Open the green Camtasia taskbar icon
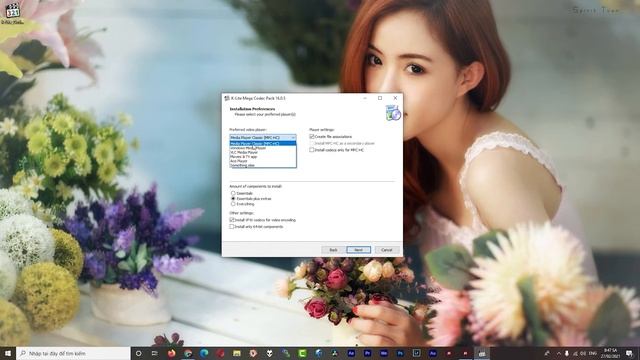The width and height of the screenshot is (640, 360). coord(302,353)
